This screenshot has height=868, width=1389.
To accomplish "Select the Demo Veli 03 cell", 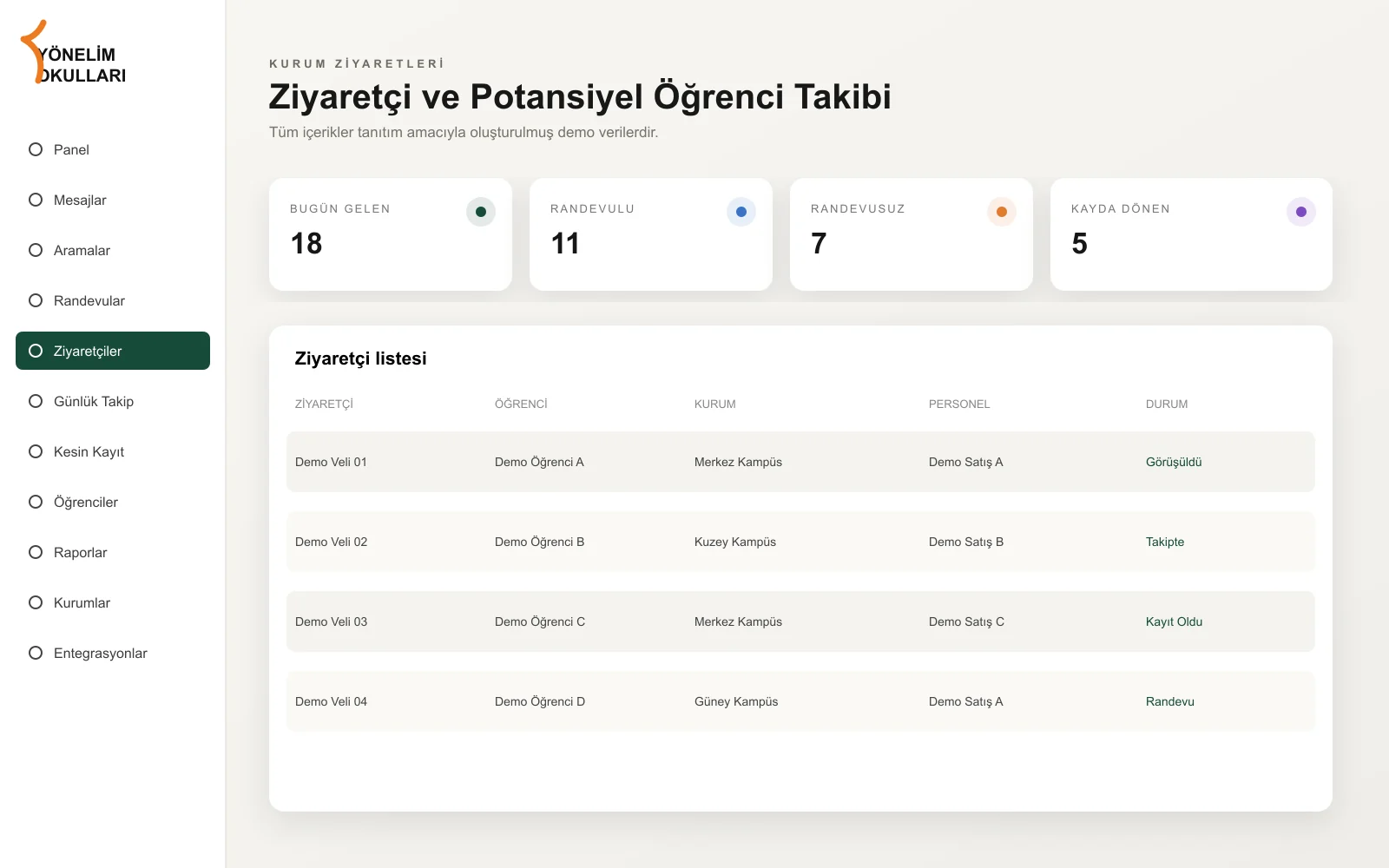I will click(x=331, y=621).
